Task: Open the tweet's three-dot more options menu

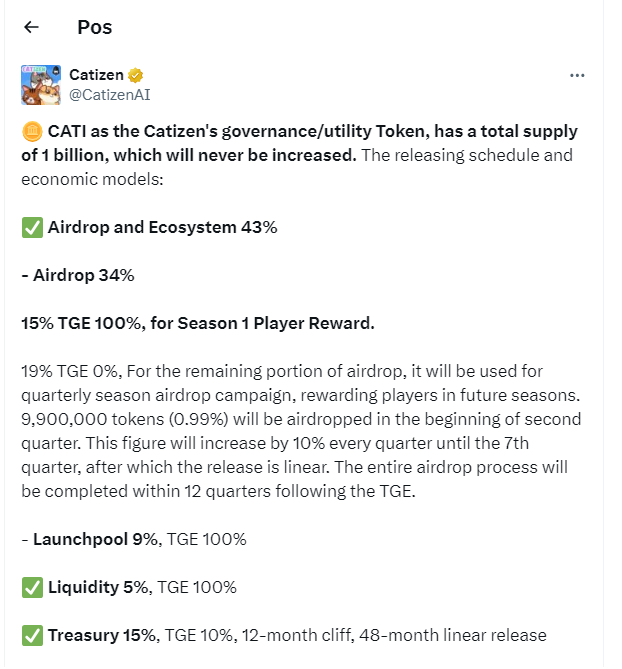Action: point(577,75)
